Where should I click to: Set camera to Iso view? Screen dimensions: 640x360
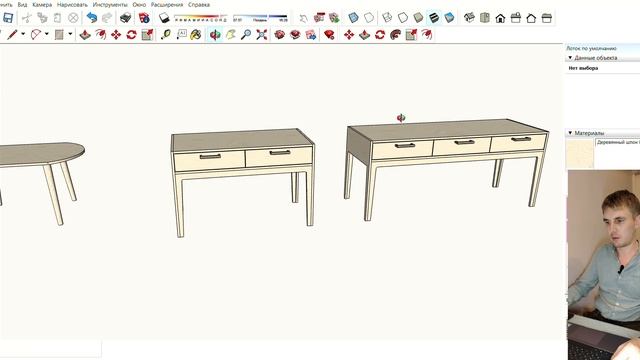coord(469,18)
